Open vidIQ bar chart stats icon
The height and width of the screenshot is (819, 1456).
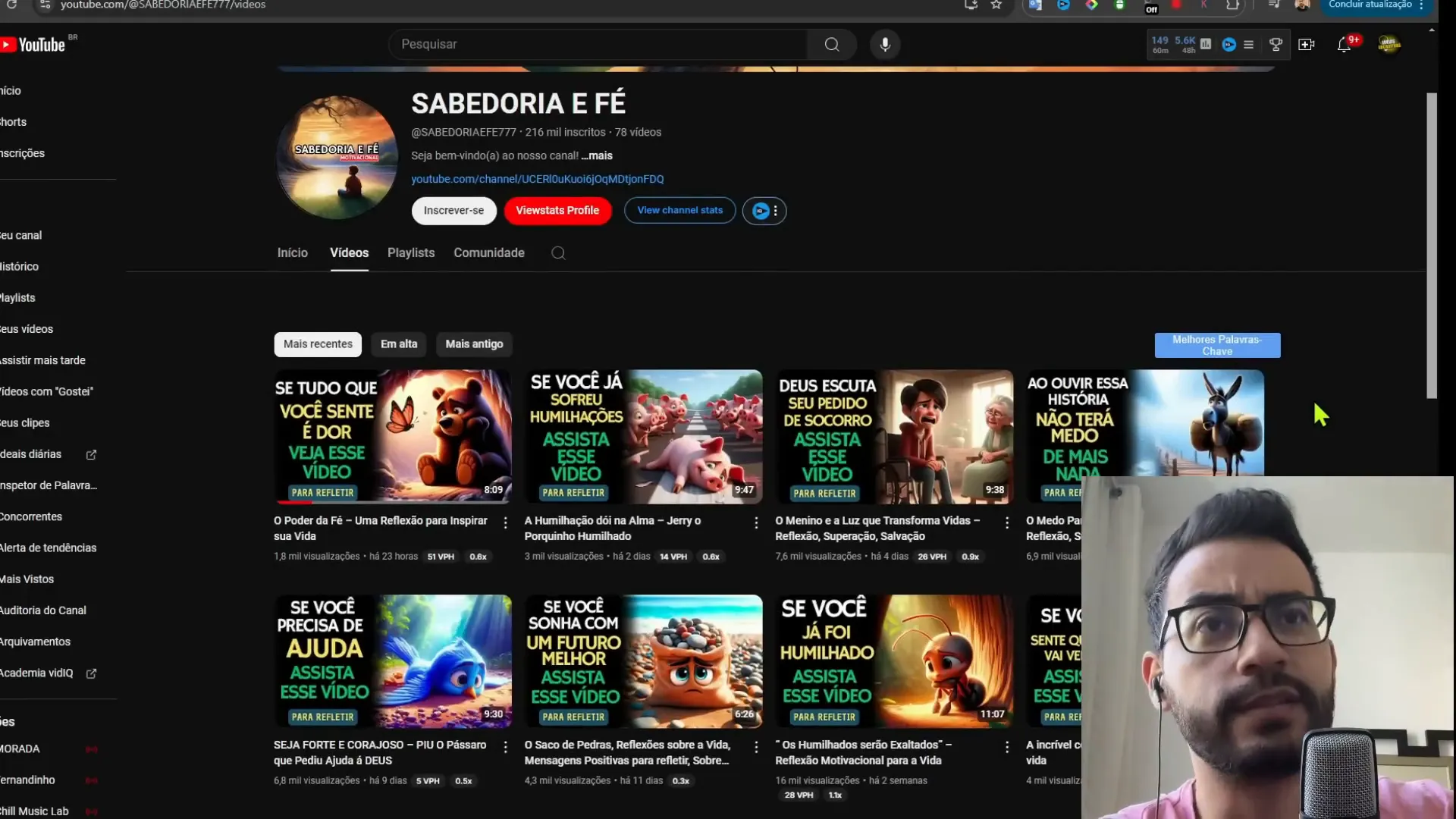click(1206, 44)
